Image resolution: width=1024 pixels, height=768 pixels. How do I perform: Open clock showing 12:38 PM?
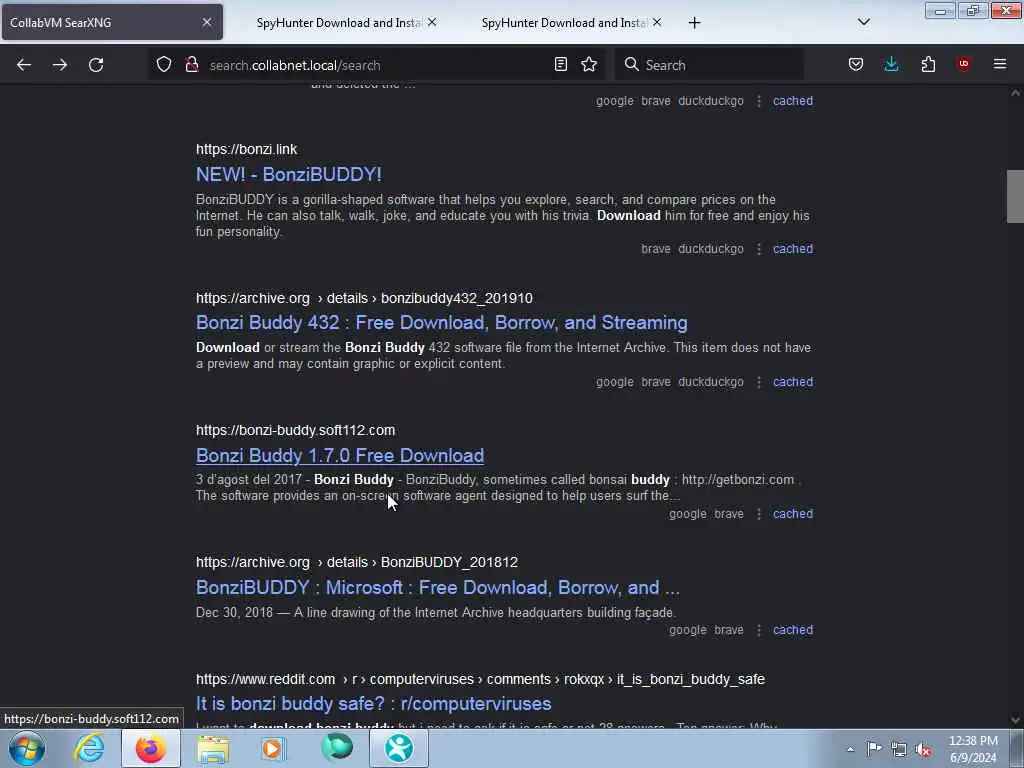point(973,749)
